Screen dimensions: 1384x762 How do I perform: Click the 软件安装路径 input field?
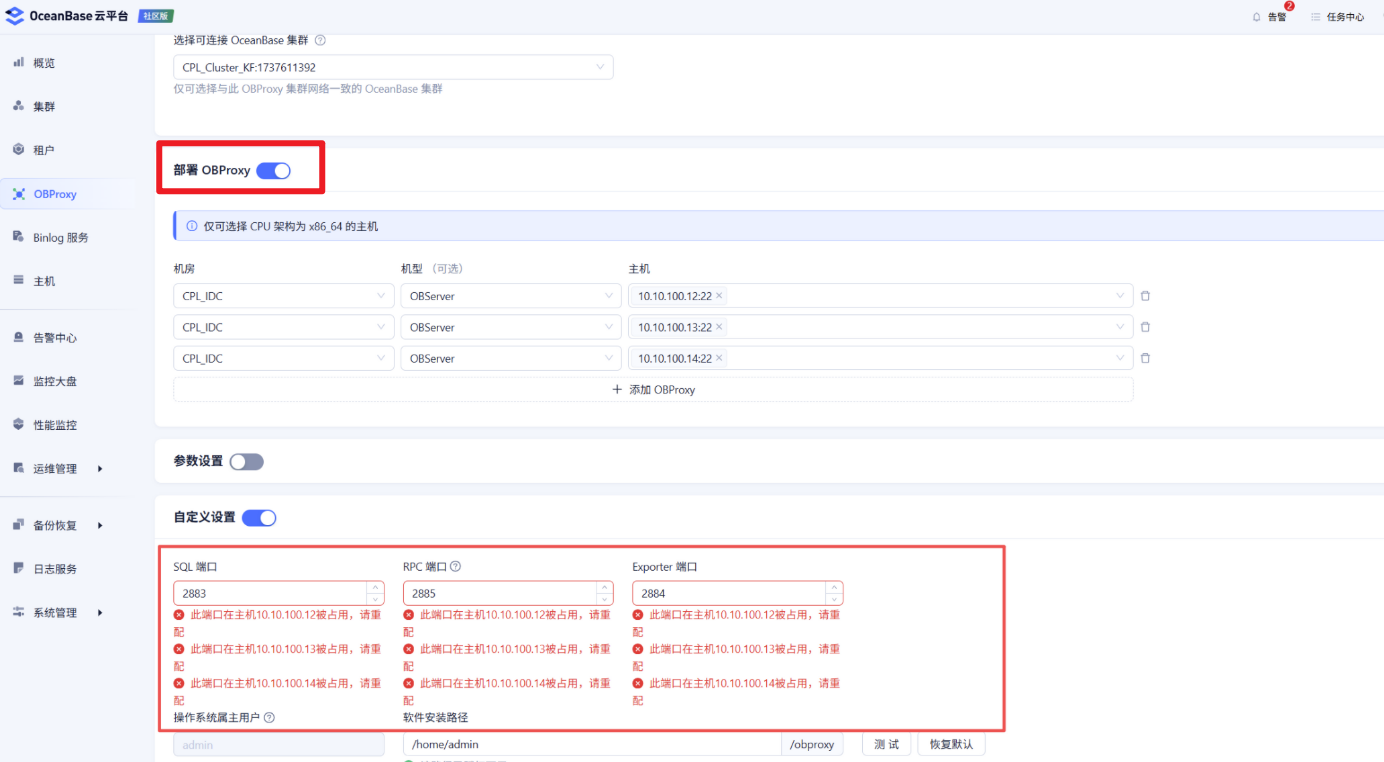[592, 745]
